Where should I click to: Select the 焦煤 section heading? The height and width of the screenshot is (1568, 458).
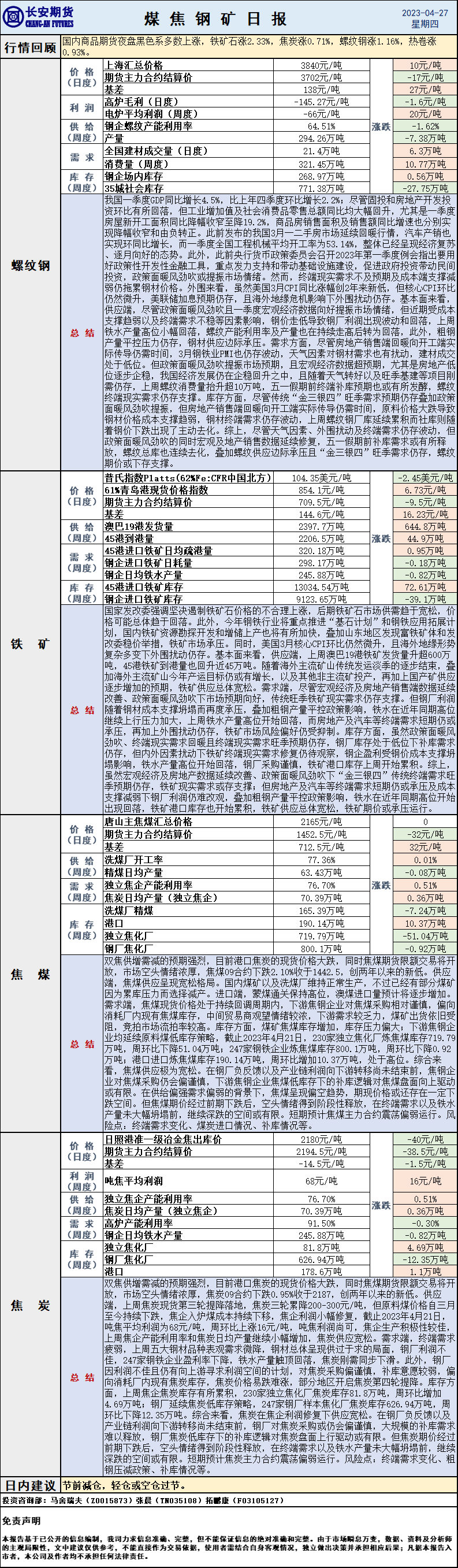coord(31,974)
